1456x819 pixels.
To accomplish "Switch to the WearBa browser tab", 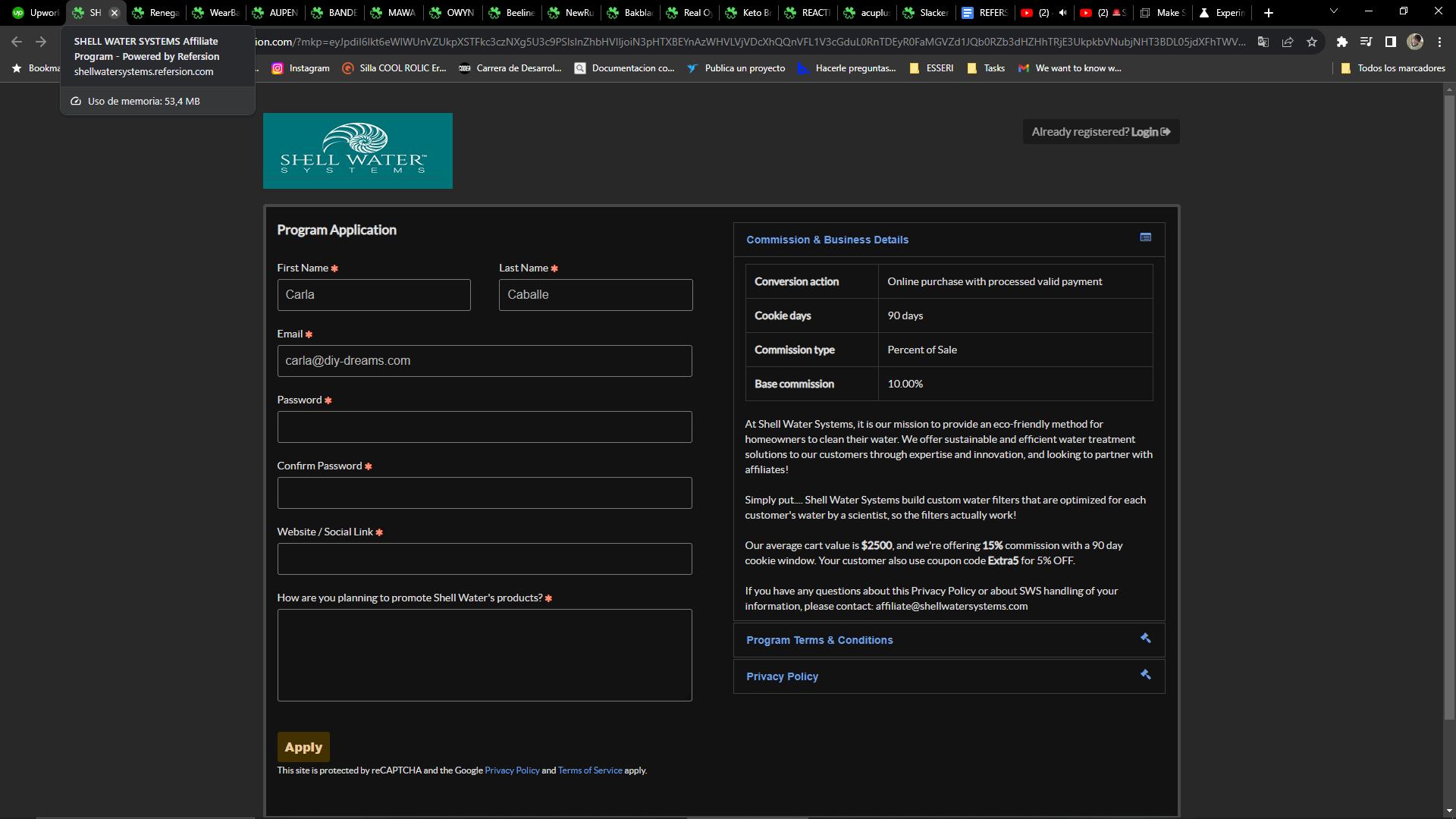I will pos(216,13).
